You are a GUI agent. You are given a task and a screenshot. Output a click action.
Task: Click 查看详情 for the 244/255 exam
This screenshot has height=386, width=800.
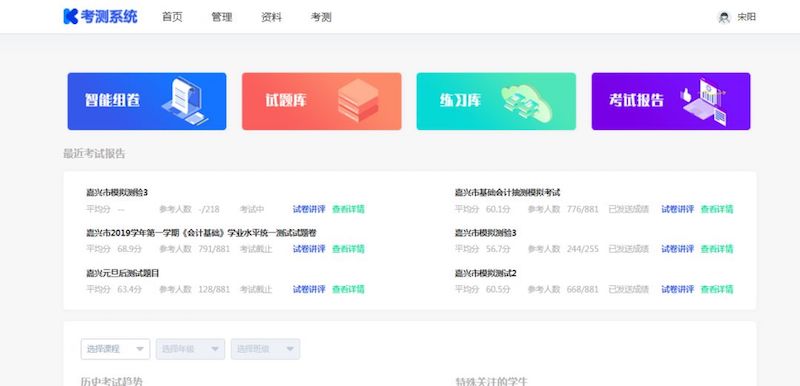717,249
